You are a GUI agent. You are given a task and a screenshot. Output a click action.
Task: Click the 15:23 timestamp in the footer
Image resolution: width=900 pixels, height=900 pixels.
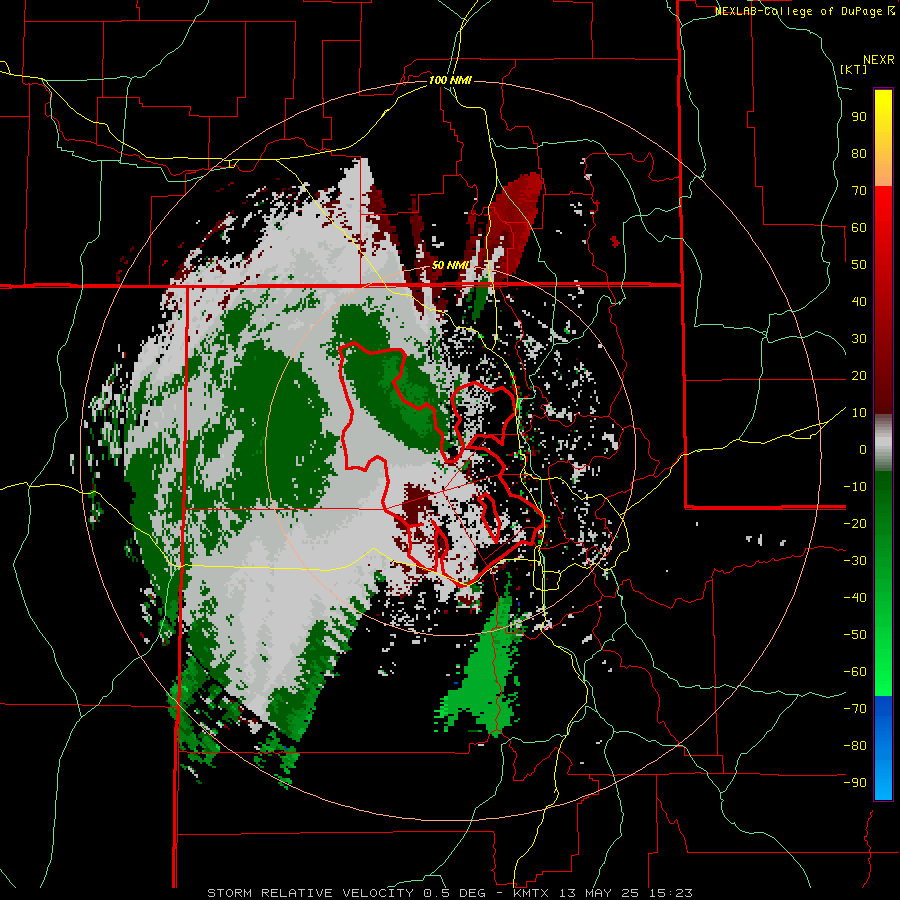click(672, 893)
